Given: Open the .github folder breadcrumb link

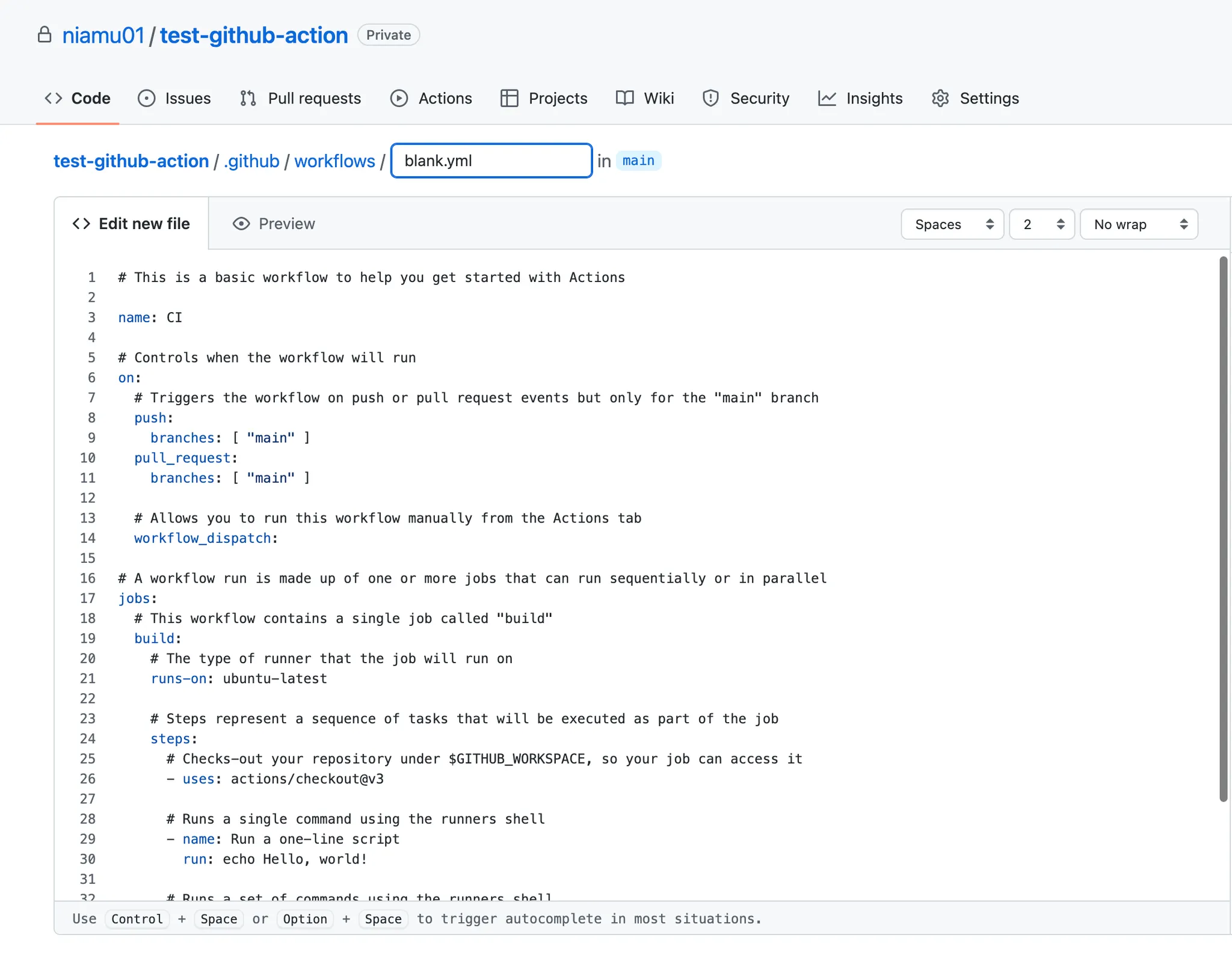Looking at the screenshot, I should click(251, 161).
